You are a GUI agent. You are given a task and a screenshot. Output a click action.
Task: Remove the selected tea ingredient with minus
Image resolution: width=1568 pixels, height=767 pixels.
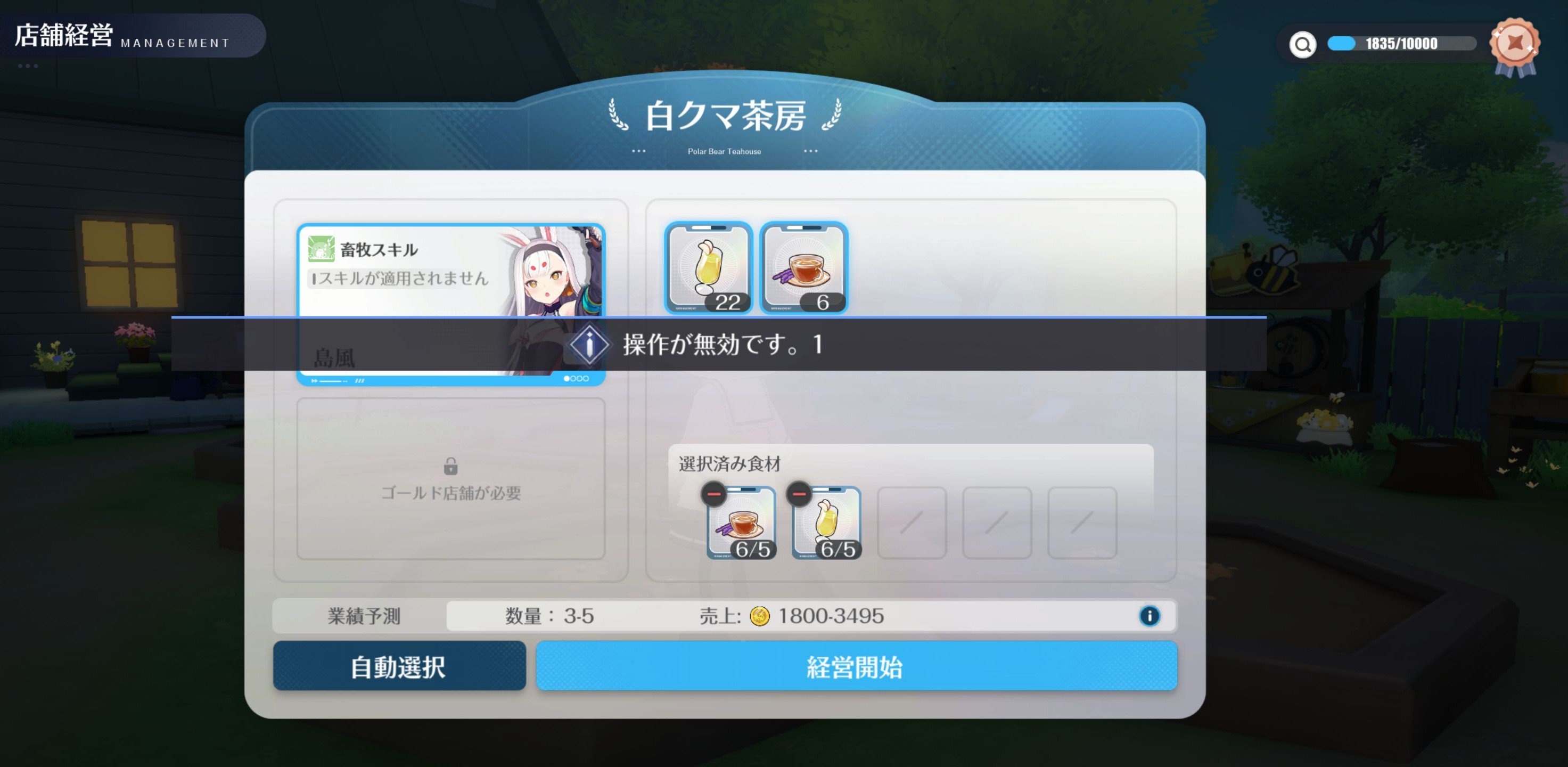(713, 494)
